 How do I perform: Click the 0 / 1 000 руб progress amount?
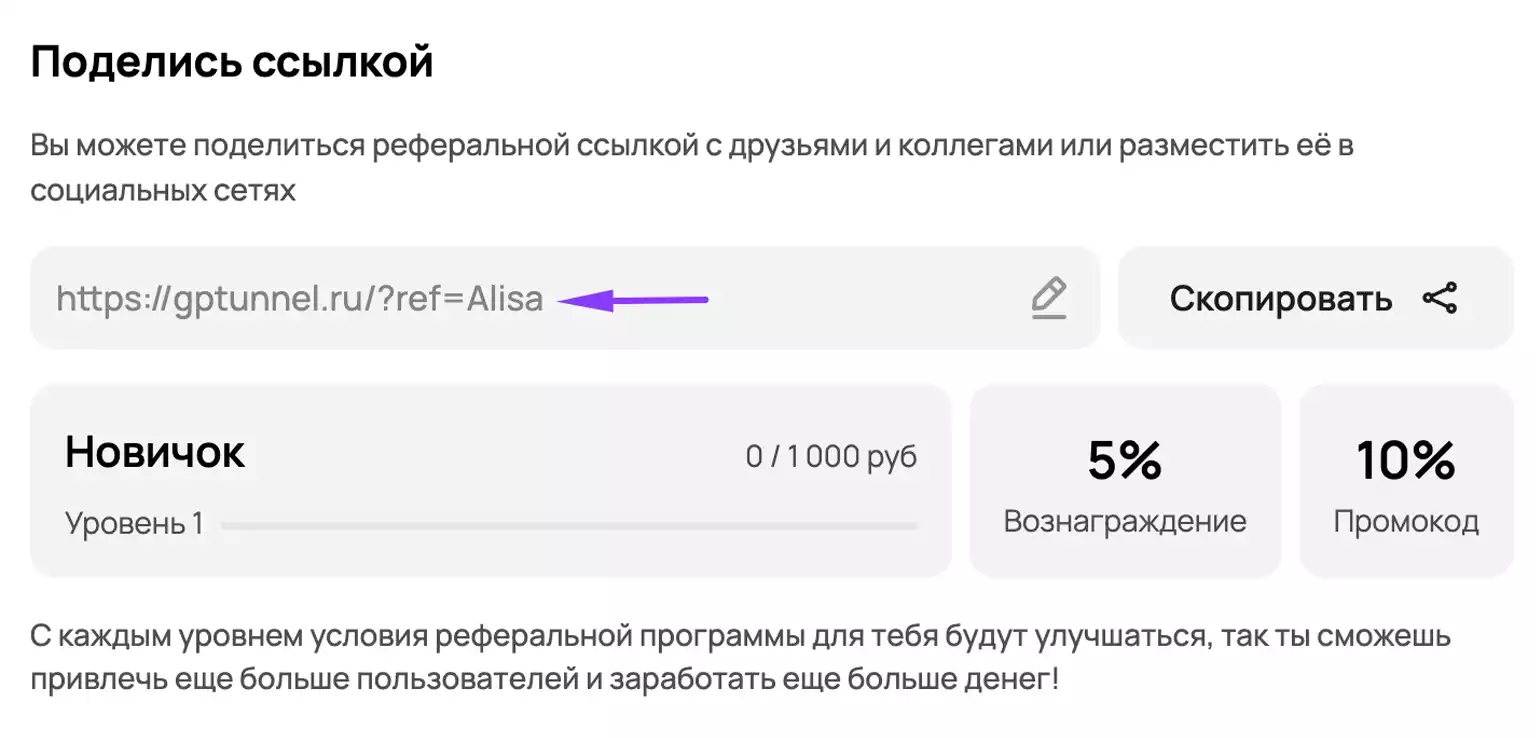pos(831,456)
